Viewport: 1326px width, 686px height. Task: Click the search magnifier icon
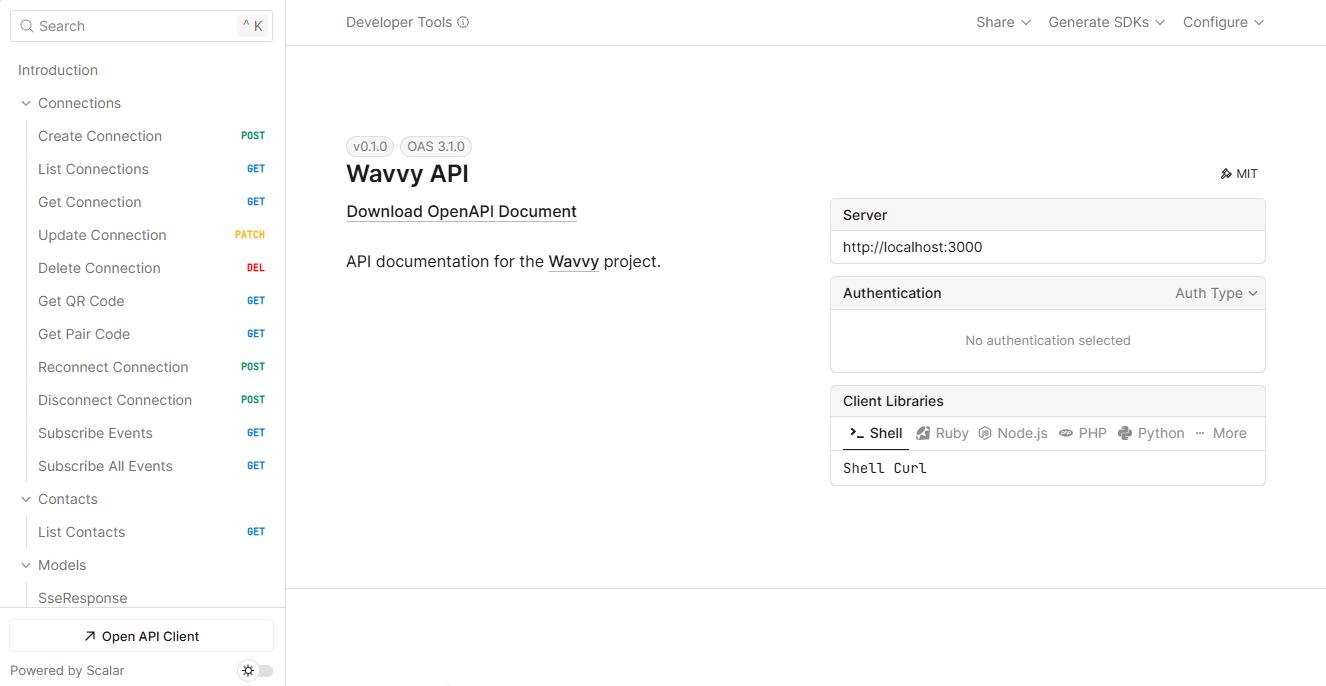(x=27, y=26)
